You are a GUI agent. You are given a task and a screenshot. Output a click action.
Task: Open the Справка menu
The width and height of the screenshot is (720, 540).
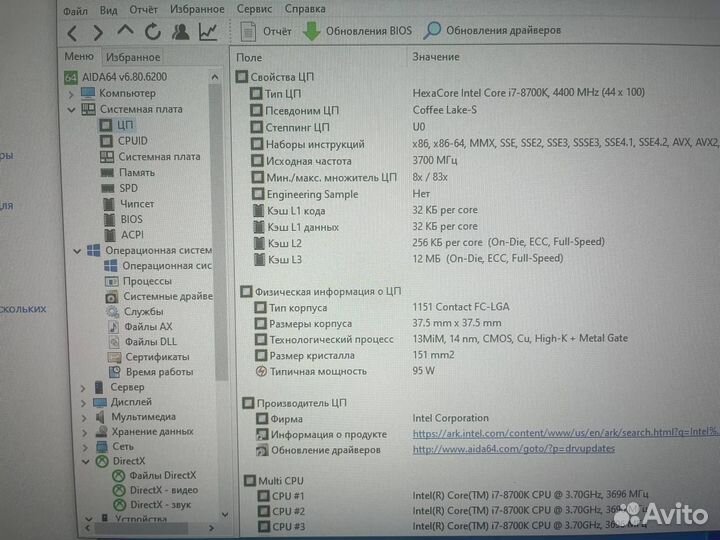pyautogui.click(x=305, y=8)
